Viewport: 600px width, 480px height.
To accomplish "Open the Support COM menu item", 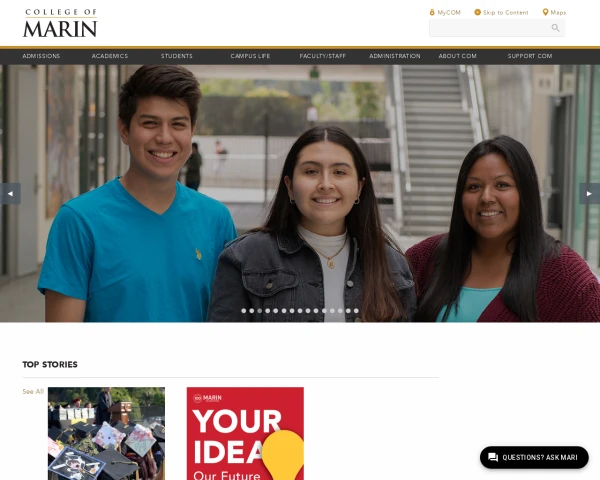I will tap(530, 56).
